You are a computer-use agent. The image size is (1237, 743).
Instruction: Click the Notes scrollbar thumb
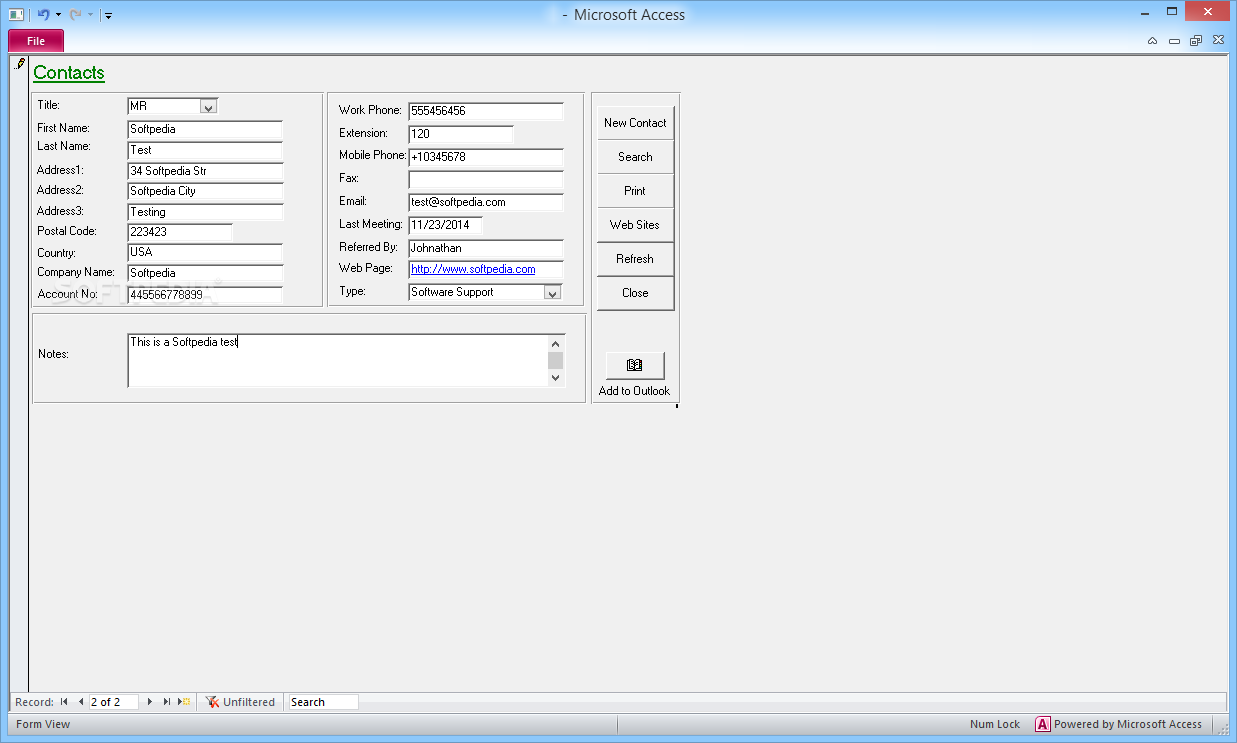point(556,361)
